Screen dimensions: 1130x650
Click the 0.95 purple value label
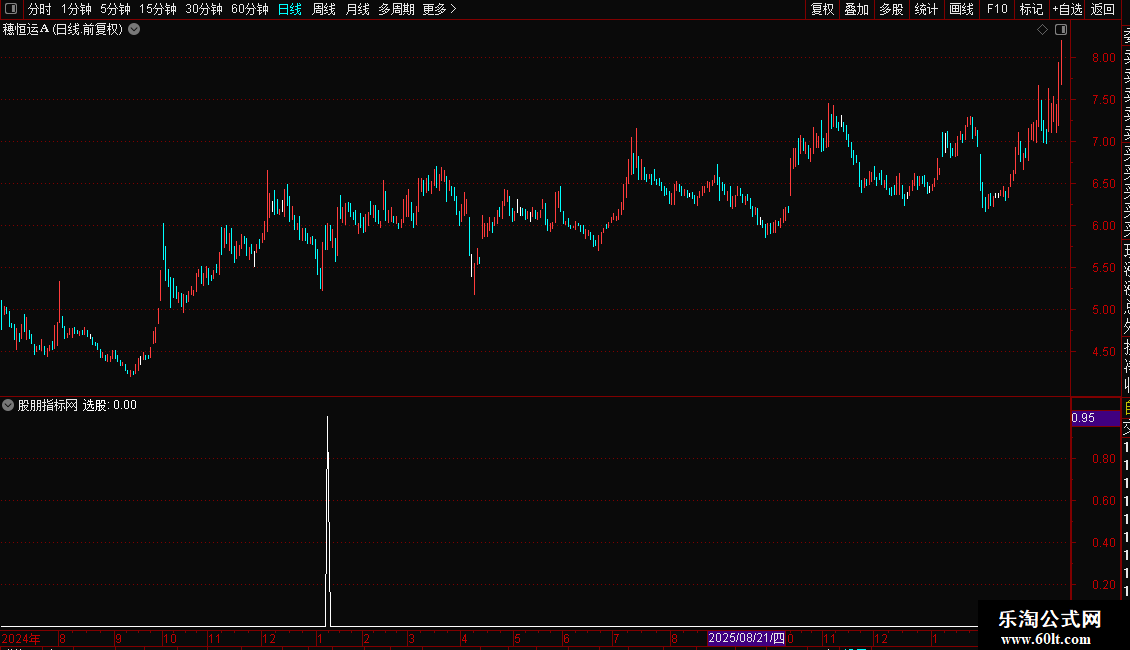[x=1095, y=418]
